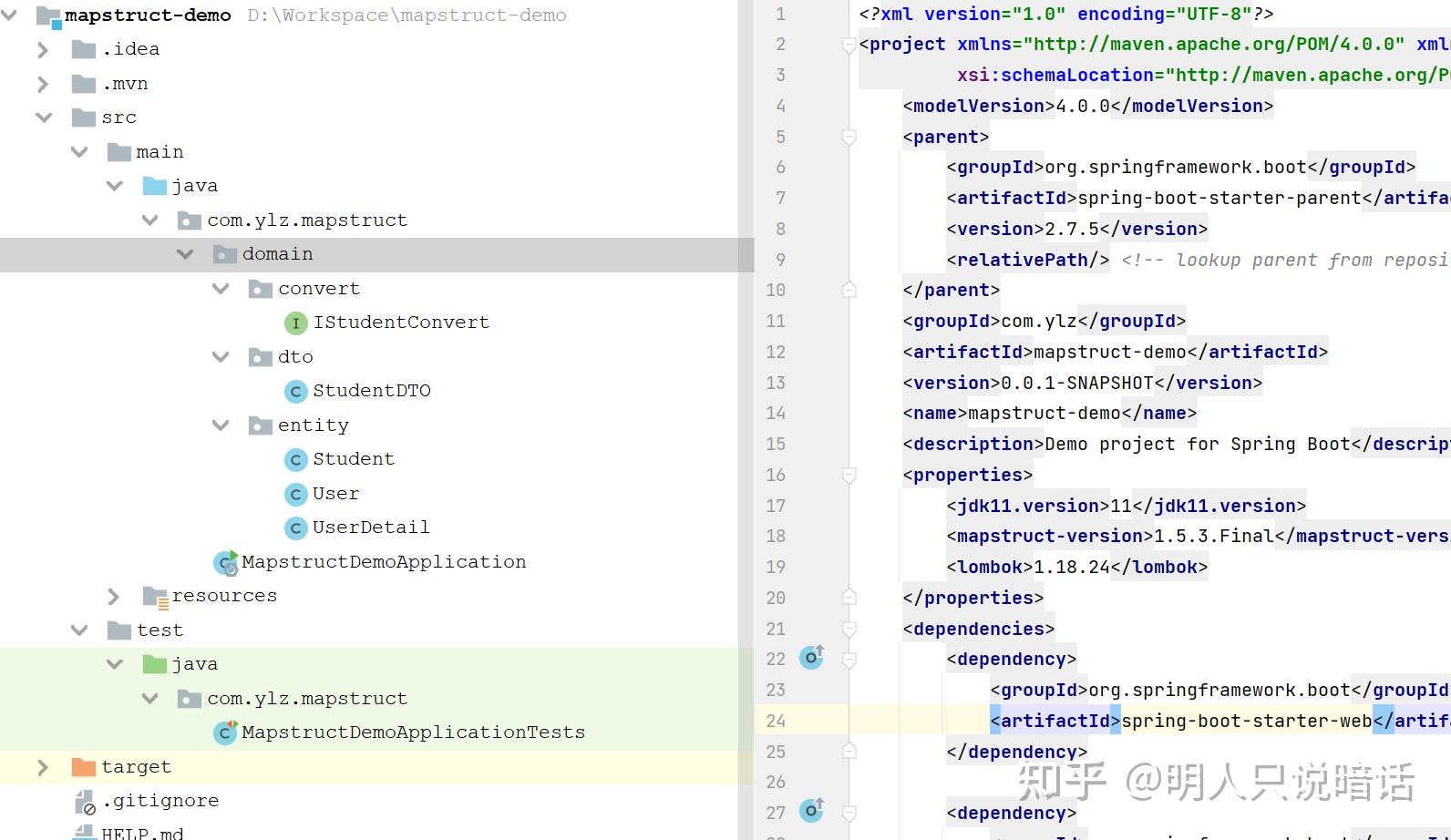This screenshot has height=840, width=1451.
Task: Click the gutter dependency marker on line 27
Action: tap(812, 810)
